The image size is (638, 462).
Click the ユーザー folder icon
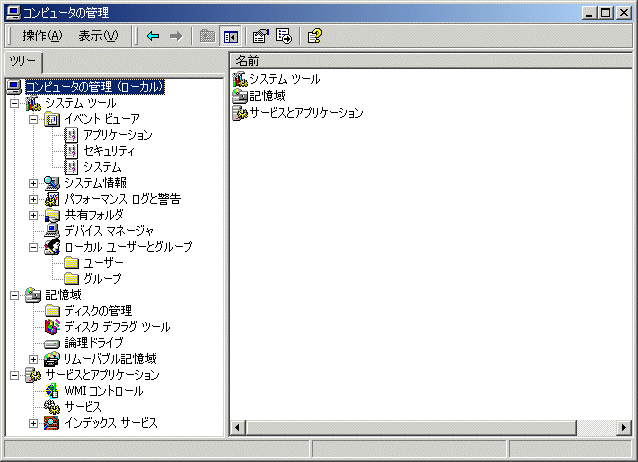pyautogui.click(x=72, y=263)
